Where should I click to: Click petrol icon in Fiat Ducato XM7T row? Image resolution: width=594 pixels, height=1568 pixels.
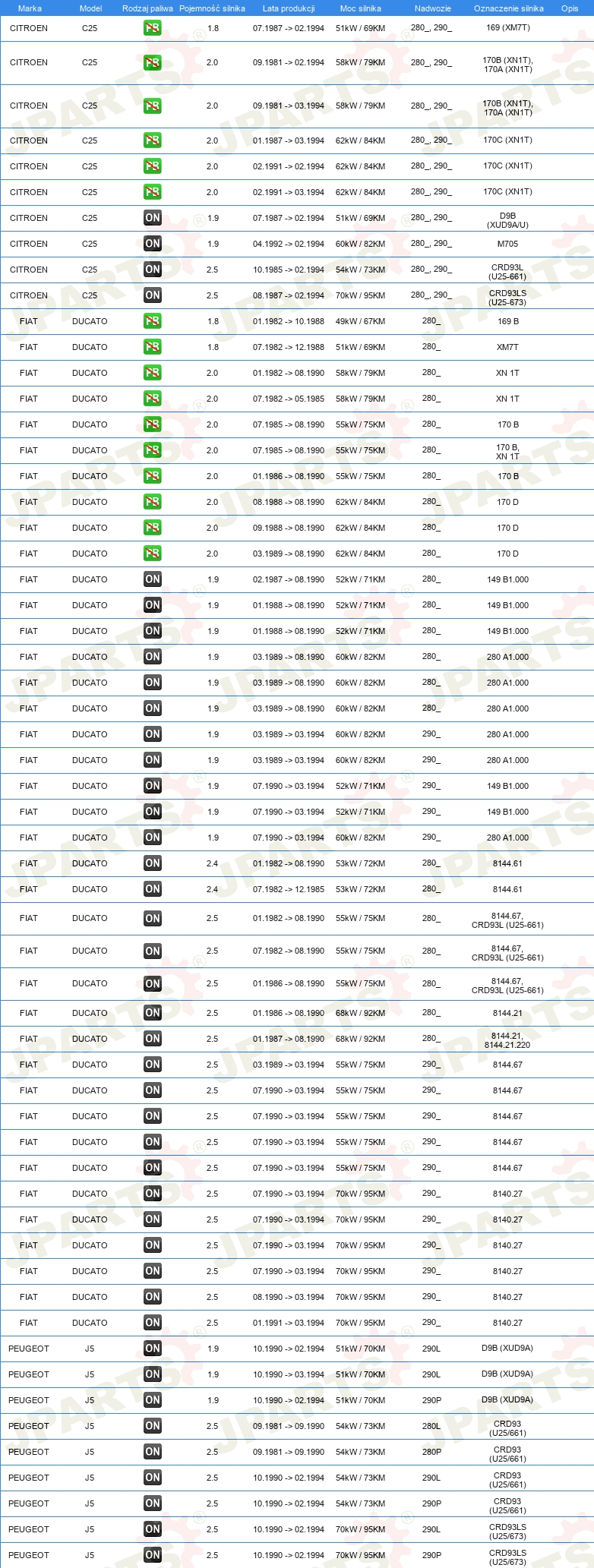152,347
